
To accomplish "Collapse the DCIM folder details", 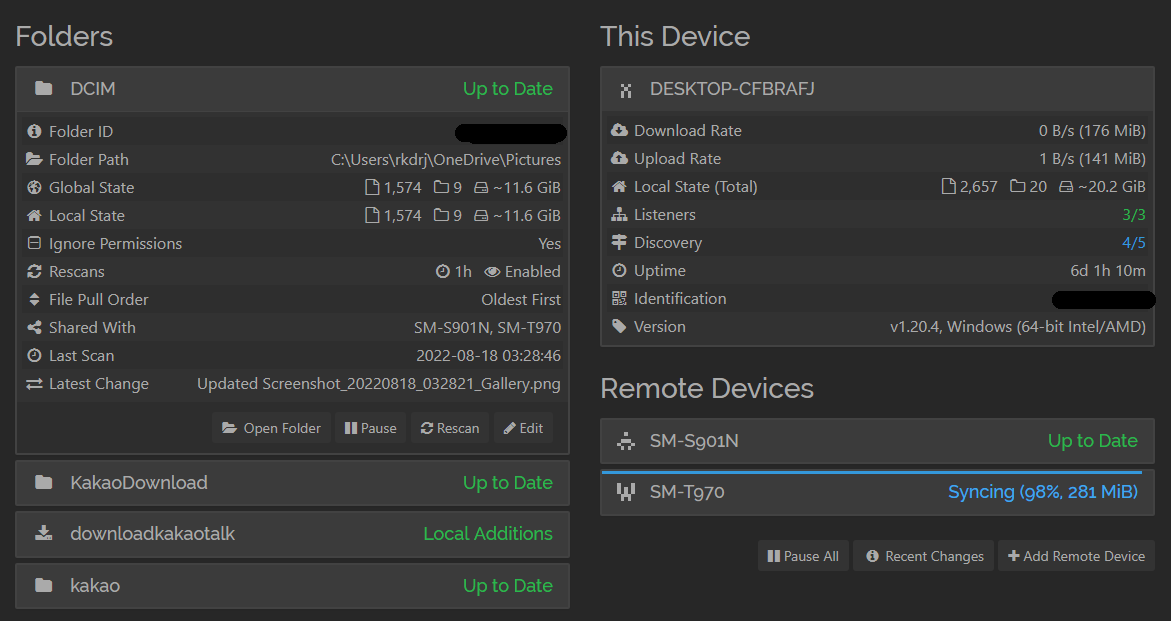I will 291,88.
